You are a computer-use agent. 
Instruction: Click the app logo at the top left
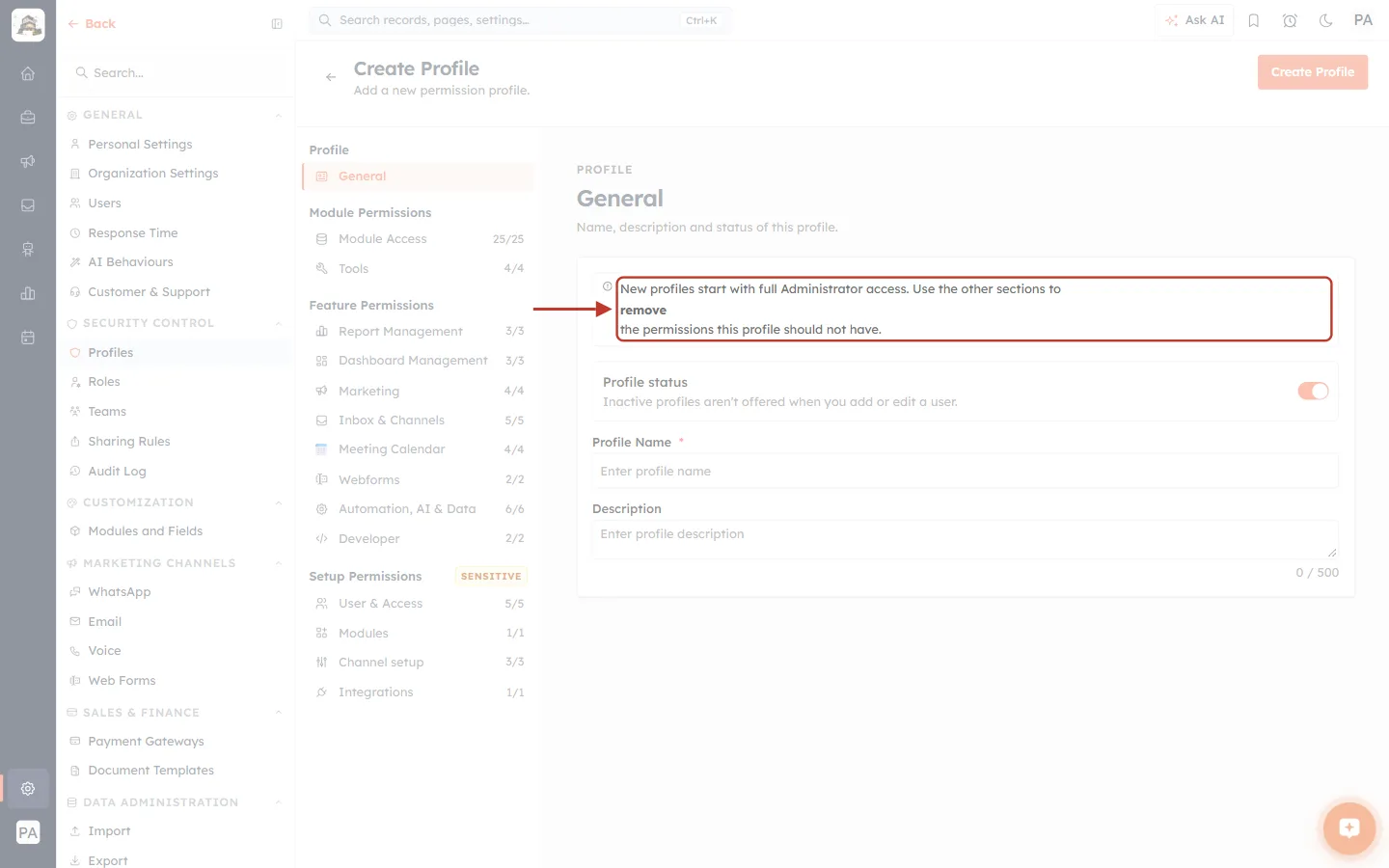[28, 25]
